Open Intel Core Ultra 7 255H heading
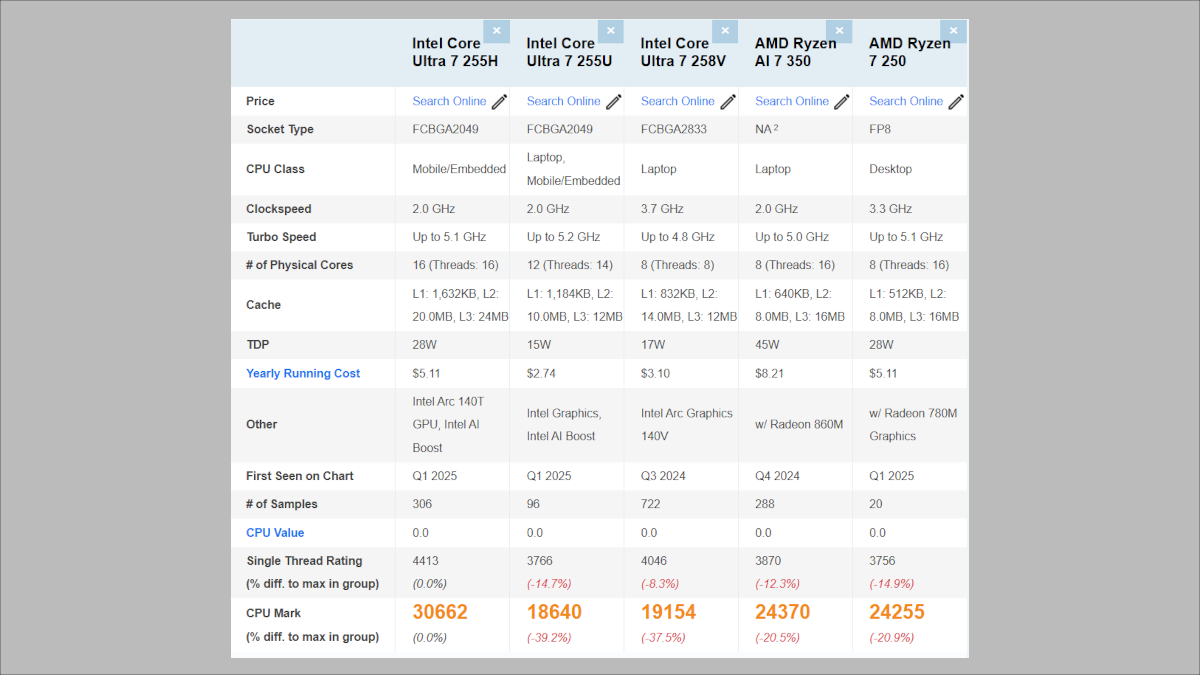Image resolution: width=1200 pixels, height=675 pixels. (455, 52)
